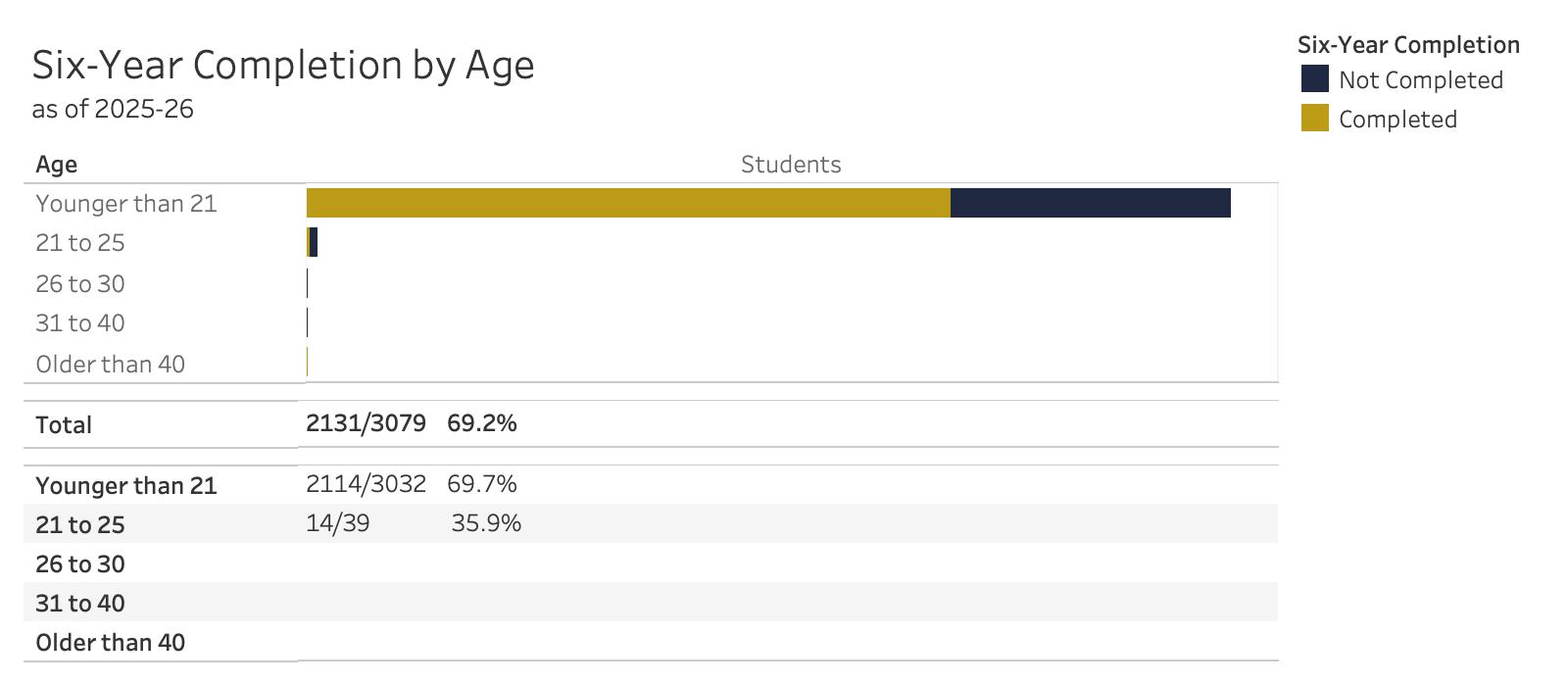Select the Not Completed legend label
Screen dimensions: 1568x686
coord(1420,80)
